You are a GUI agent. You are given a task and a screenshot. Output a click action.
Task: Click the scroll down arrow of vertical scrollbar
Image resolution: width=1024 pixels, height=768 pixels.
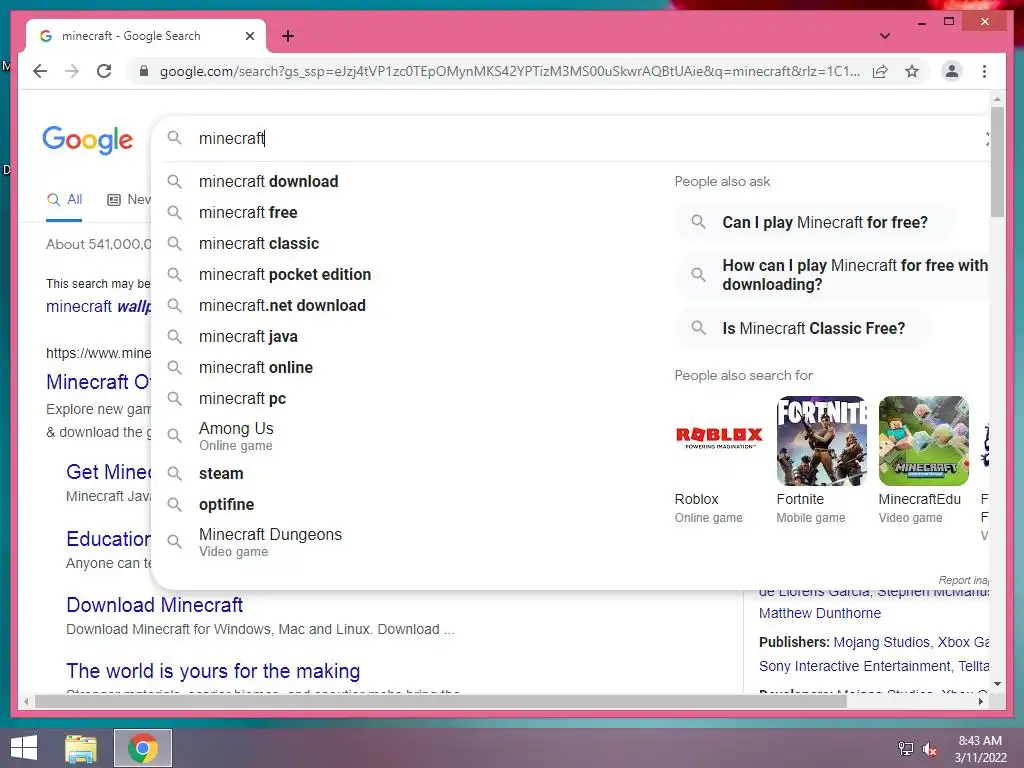[997, 684]
